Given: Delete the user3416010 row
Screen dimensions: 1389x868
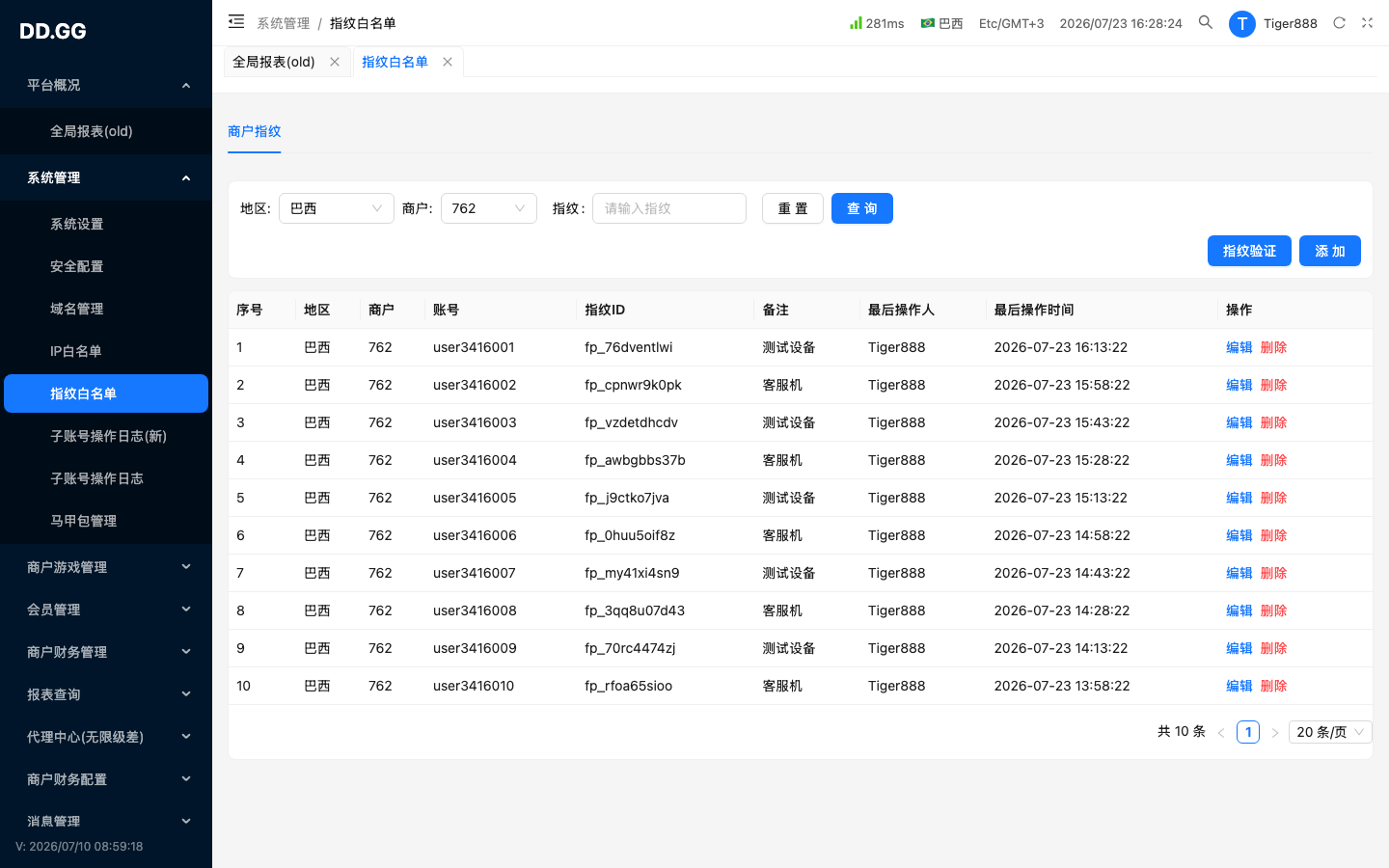Looking at the screenshot, I should point(1274,686).
